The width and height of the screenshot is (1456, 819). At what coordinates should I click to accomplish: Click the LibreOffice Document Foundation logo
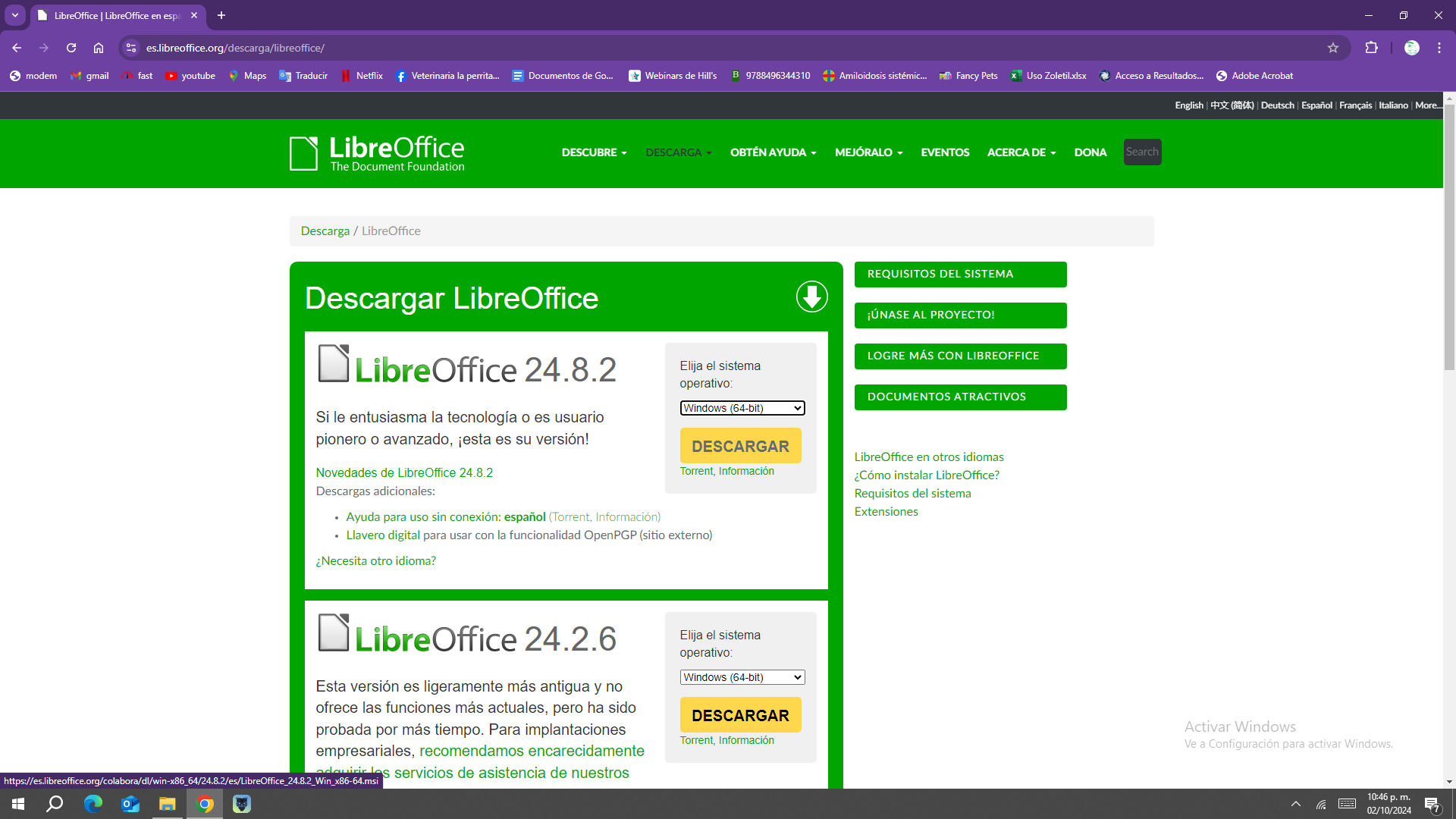[x=377, y=153]
